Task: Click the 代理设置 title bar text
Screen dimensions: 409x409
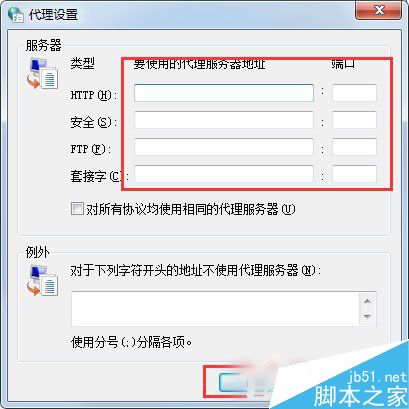Action: coord(53,15)
